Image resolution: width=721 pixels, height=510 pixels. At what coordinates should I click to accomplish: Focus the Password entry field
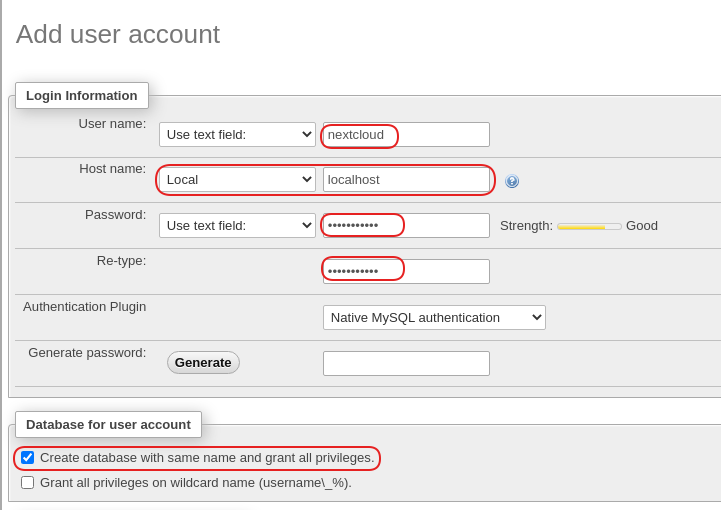(x=406, y=226)
